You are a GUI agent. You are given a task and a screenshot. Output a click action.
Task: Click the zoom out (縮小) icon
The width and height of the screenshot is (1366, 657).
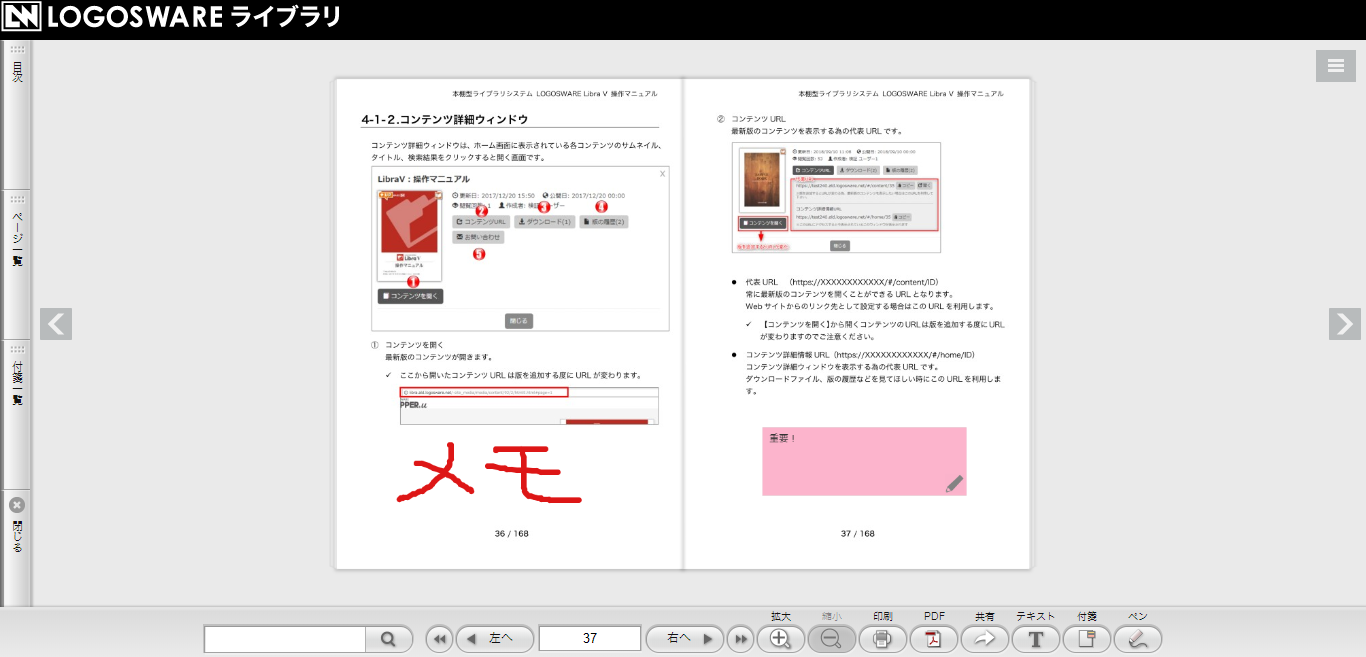coord(831,638)
